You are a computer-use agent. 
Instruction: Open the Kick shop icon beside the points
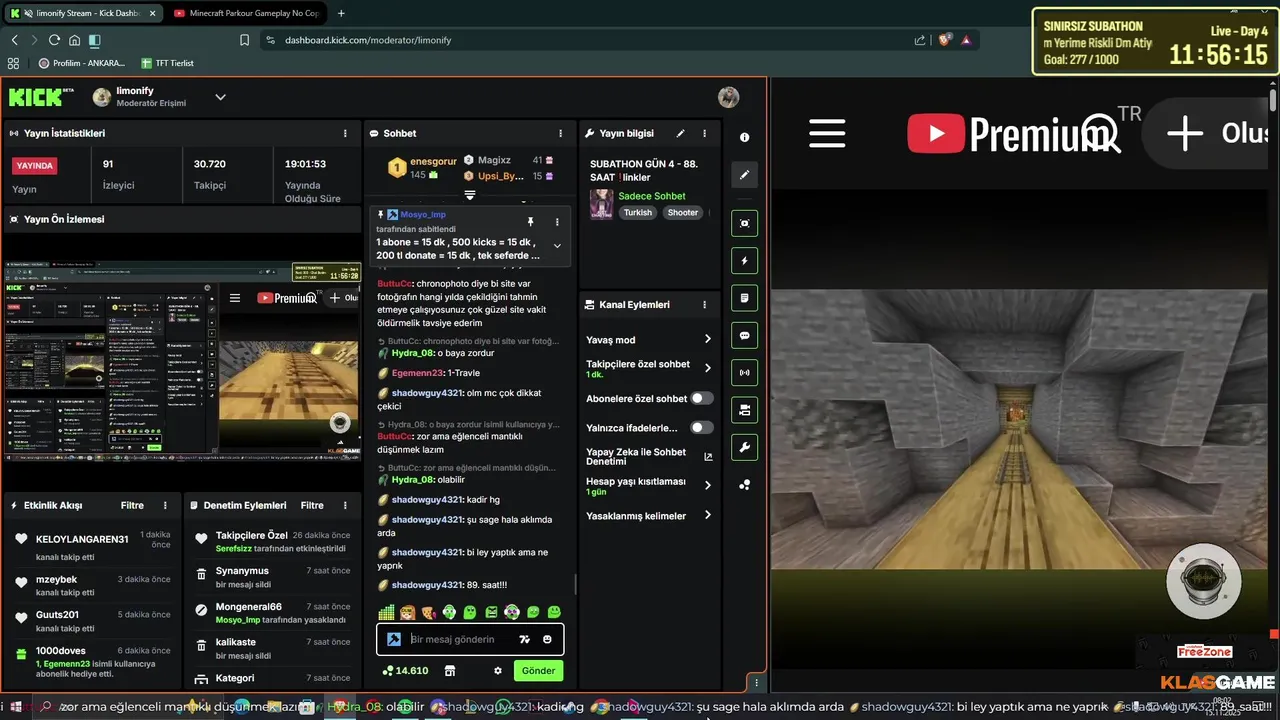tap(450, 671)
